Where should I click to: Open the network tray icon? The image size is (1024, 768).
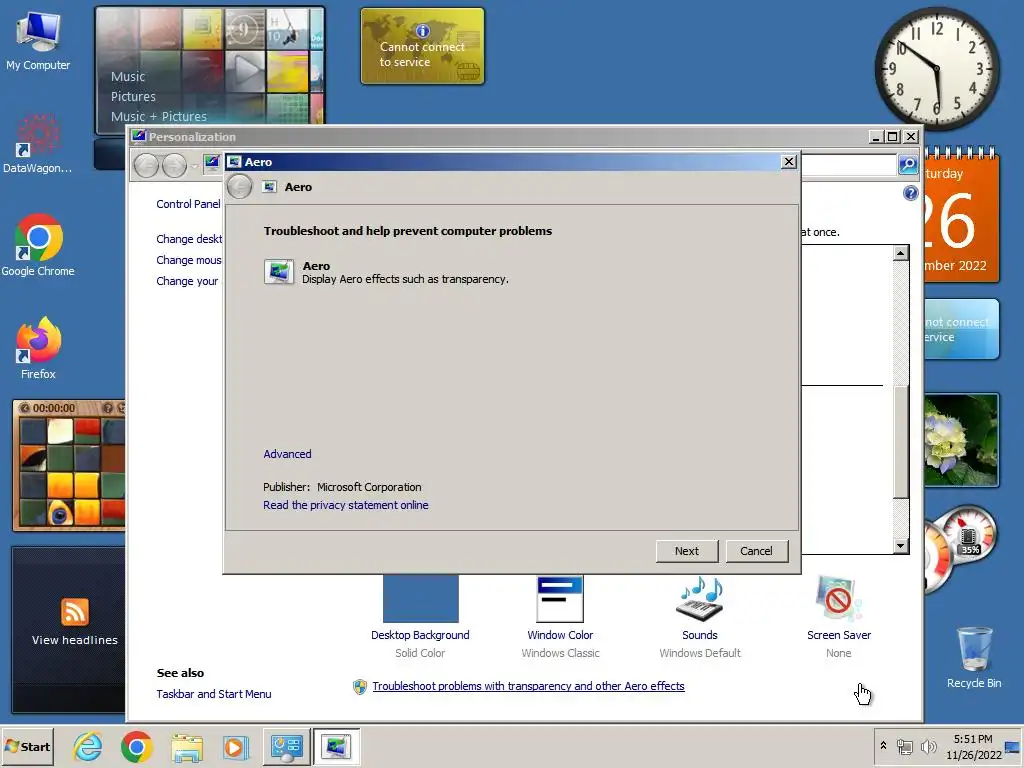904,746
